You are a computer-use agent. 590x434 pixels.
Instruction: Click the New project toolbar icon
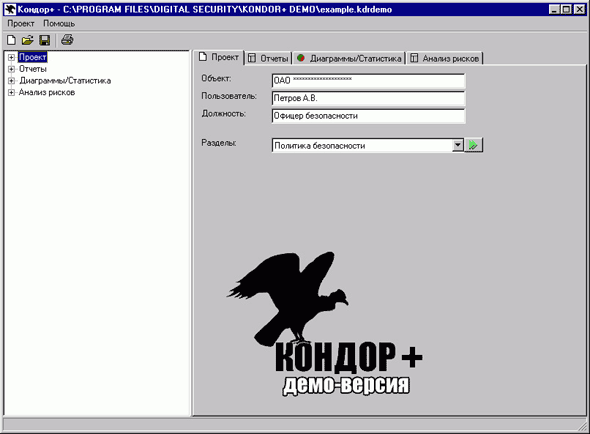(11, 40)
